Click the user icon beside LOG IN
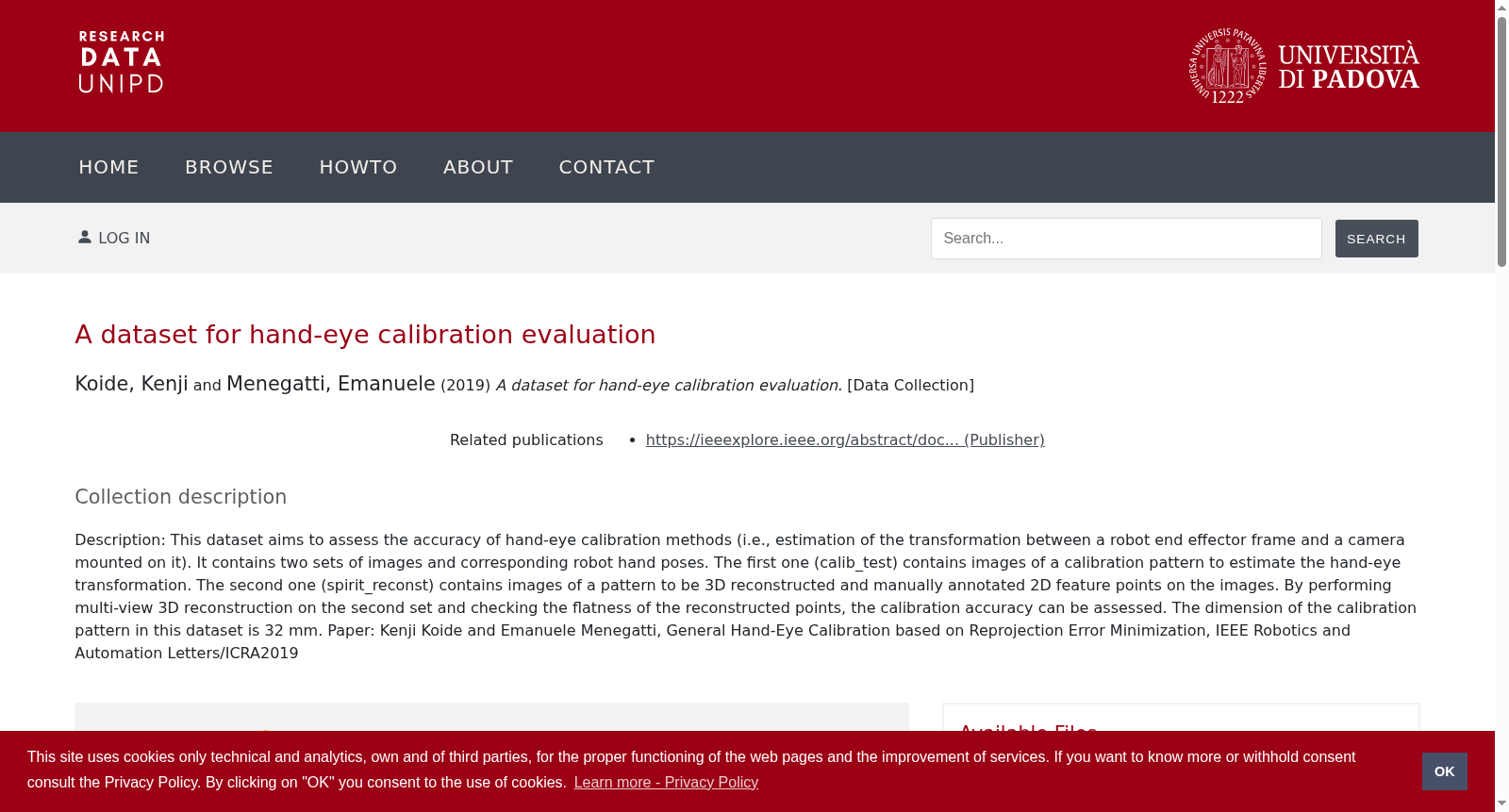1509x812 pixels. tap(85, 238)
